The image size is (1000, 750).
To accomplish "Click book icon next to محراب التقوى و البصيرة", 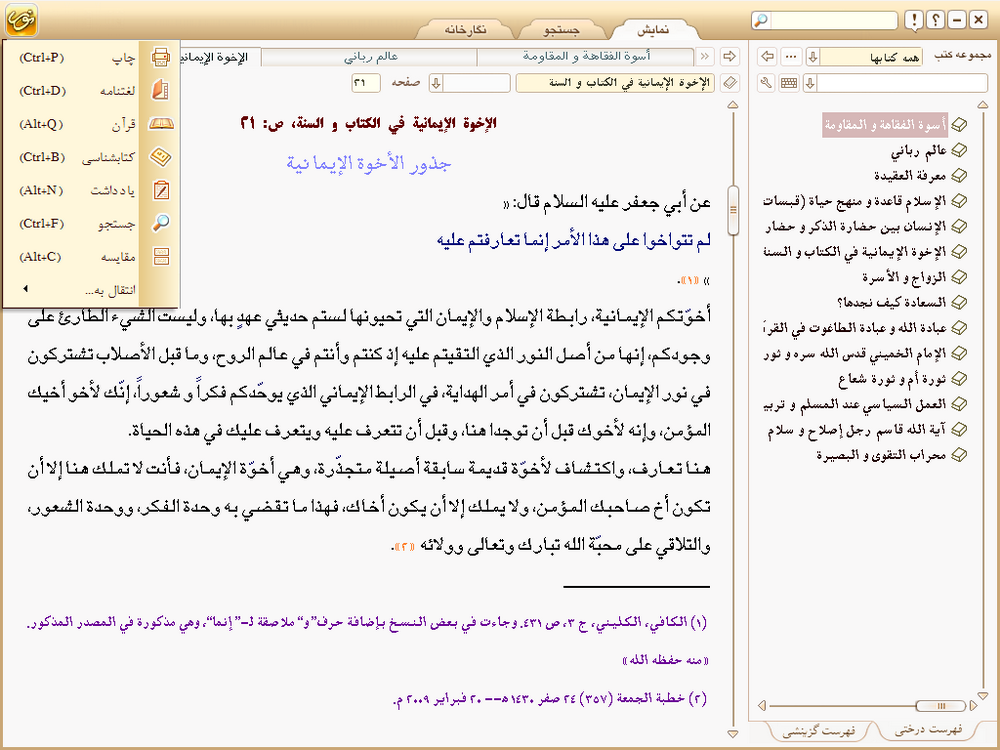I will pyautogui.click(x=959, y=455).
